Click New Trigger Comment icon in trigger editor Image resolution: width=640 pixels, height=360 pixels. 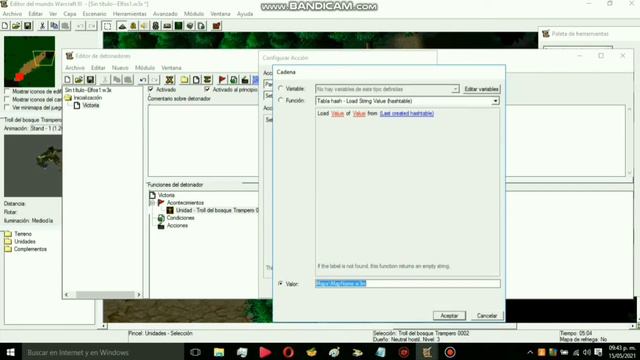point(207,80)
